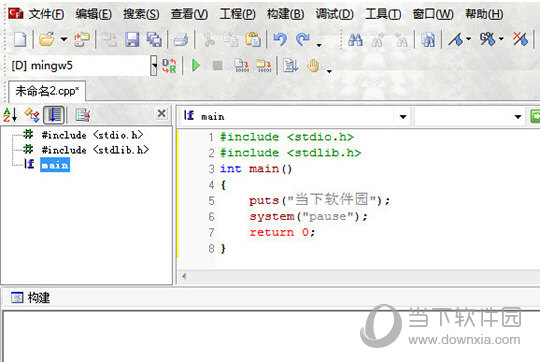Open the 查看(V) menu
541x362 pixels.
pos(189,14)
